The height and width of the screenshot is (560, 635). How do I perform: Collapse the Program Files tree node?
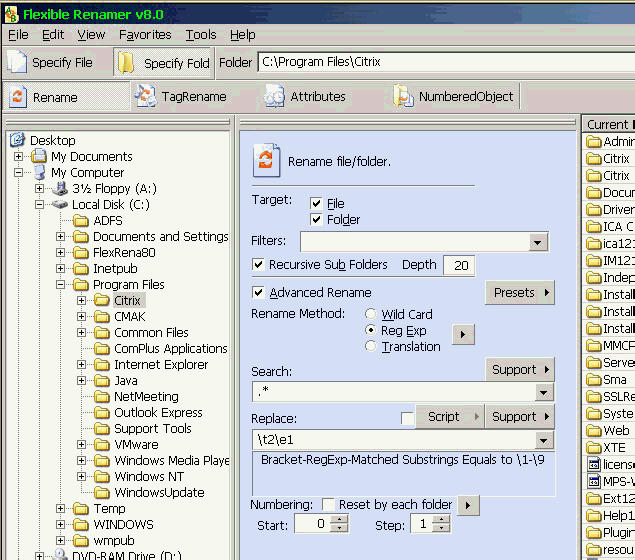point(60,285)
